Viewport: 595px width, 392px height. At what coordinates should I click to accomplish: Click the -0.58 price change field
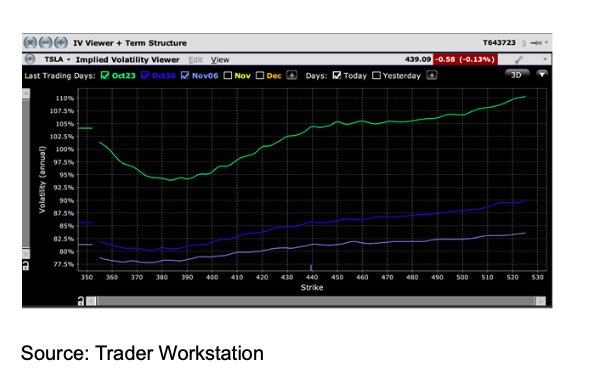[x=465, y=59]
